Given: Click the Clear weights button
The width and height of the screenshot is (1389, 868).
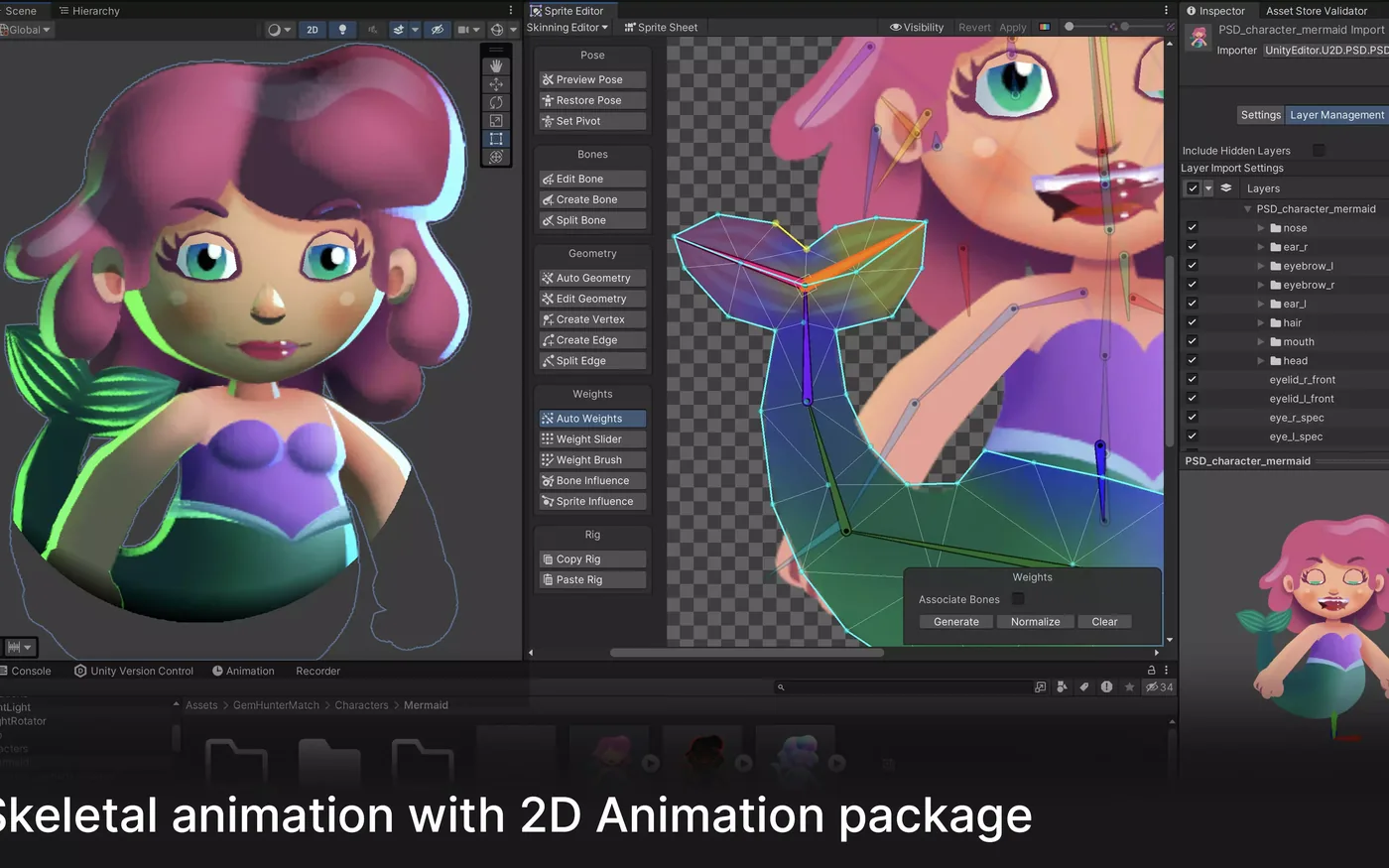Looking at the screenshot, I should (1104, 622).
